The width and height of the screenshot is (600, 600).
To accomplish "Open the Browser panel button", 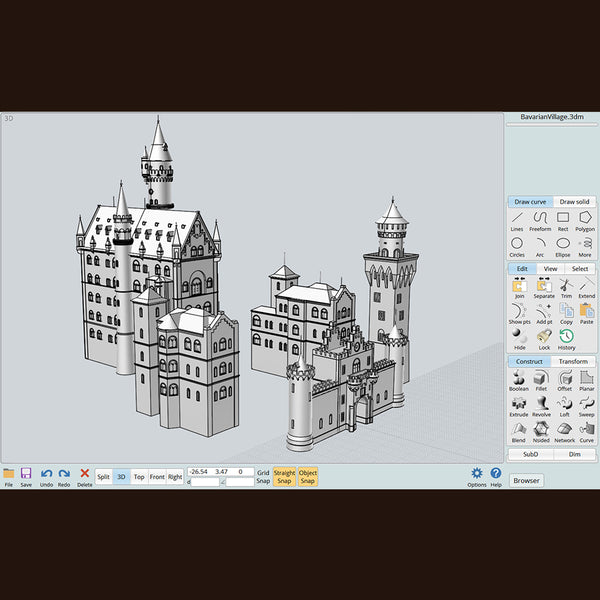I will (x=527, y=480).
